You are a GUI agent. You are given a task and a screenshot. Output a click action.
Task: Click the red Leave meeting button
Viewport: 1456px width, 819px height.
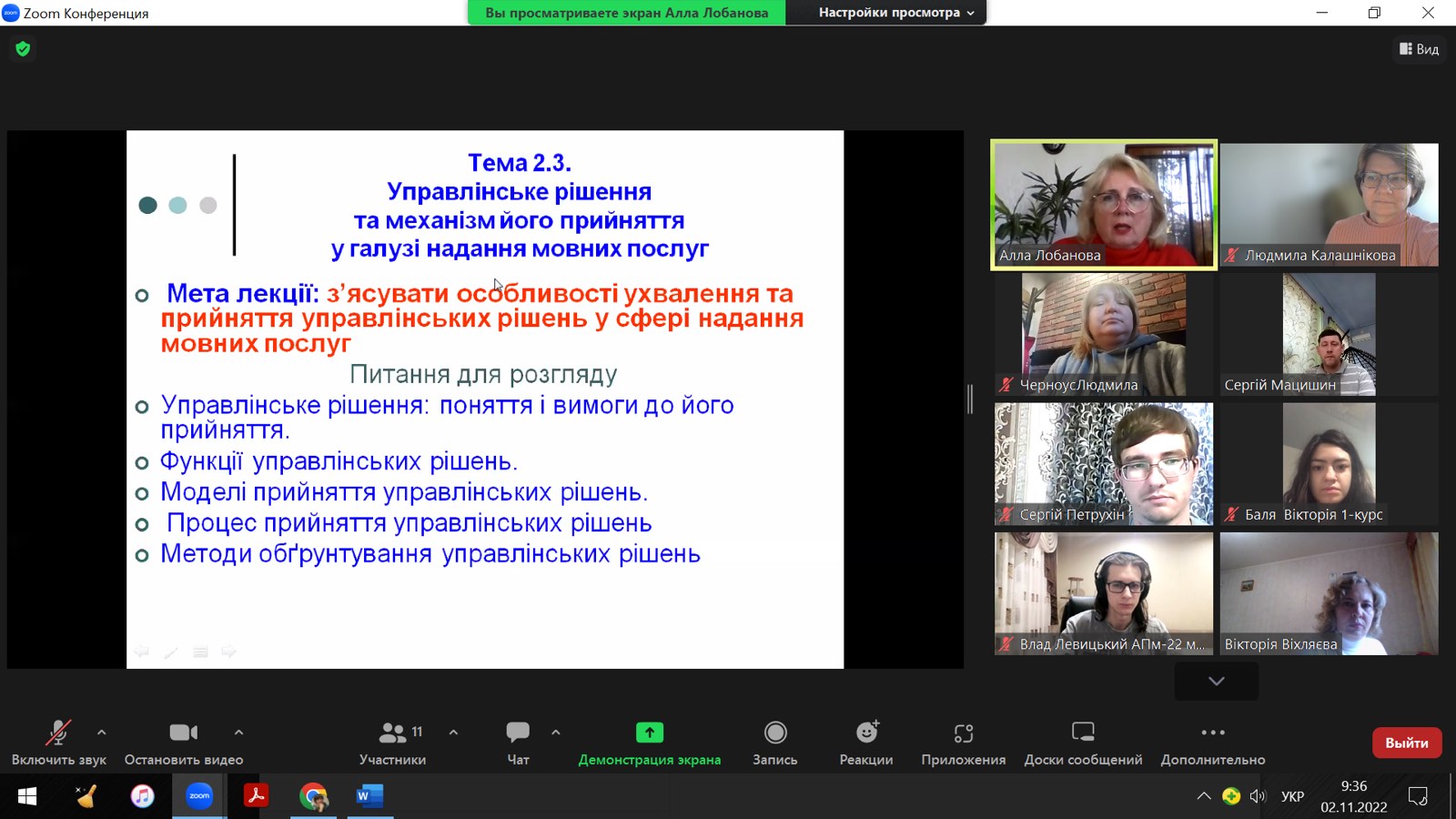tap(1406, 743)
